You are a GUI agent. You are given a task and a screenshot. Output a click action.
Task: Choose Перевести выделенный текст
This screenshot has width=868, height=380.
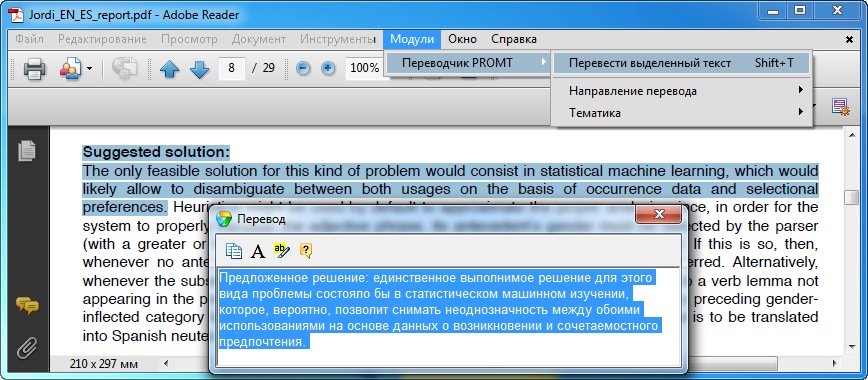(x=681, y=63)
